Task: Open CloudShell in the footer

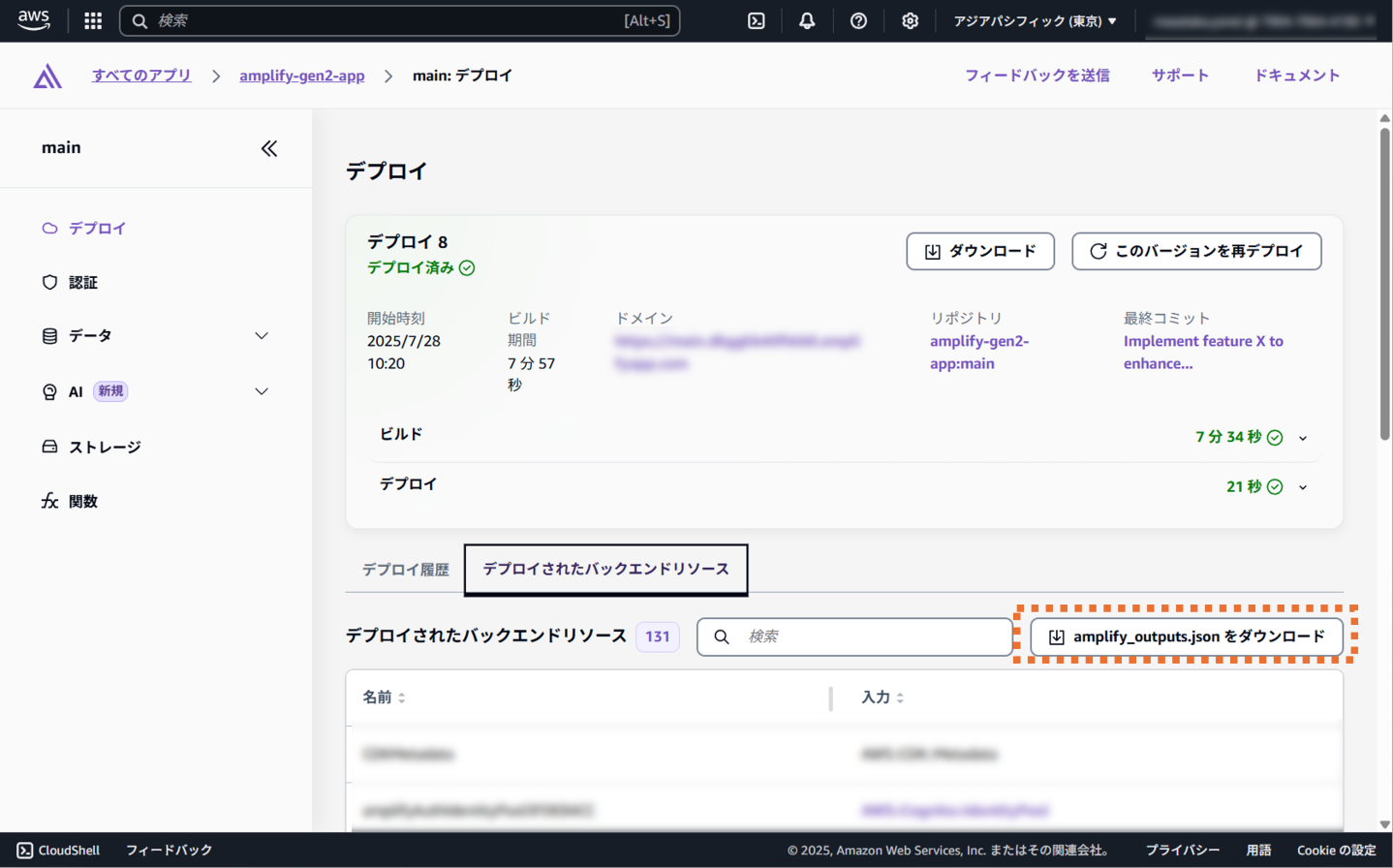Action: pos(58,851)
